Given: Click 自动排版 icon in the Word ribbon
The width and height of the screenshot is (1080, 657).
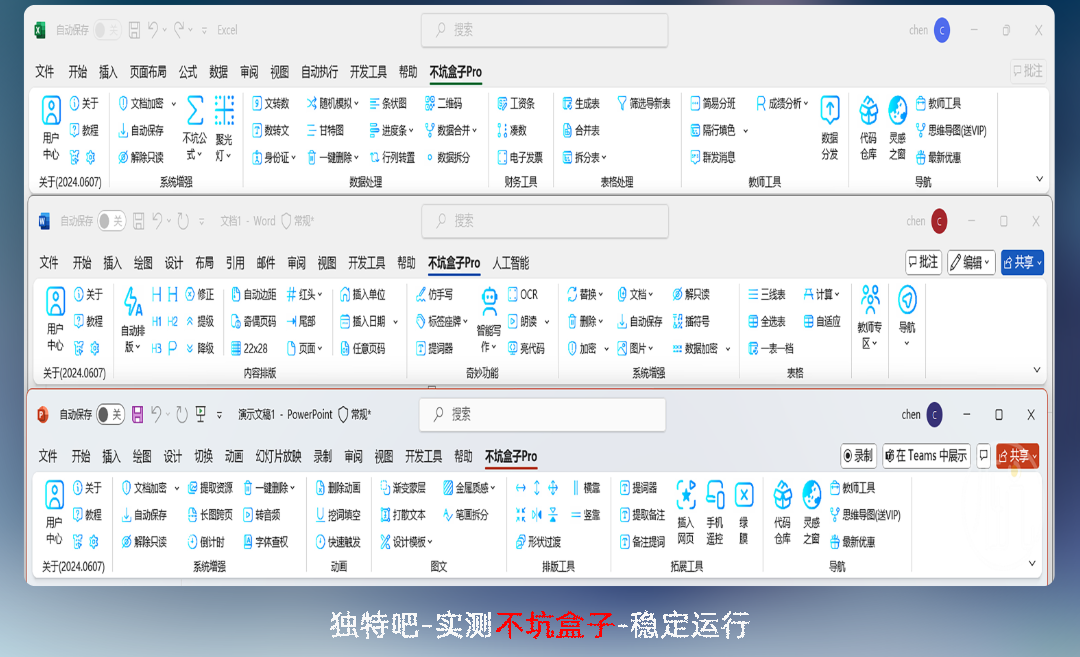Looking at the screenshot, I should (133, 320).
